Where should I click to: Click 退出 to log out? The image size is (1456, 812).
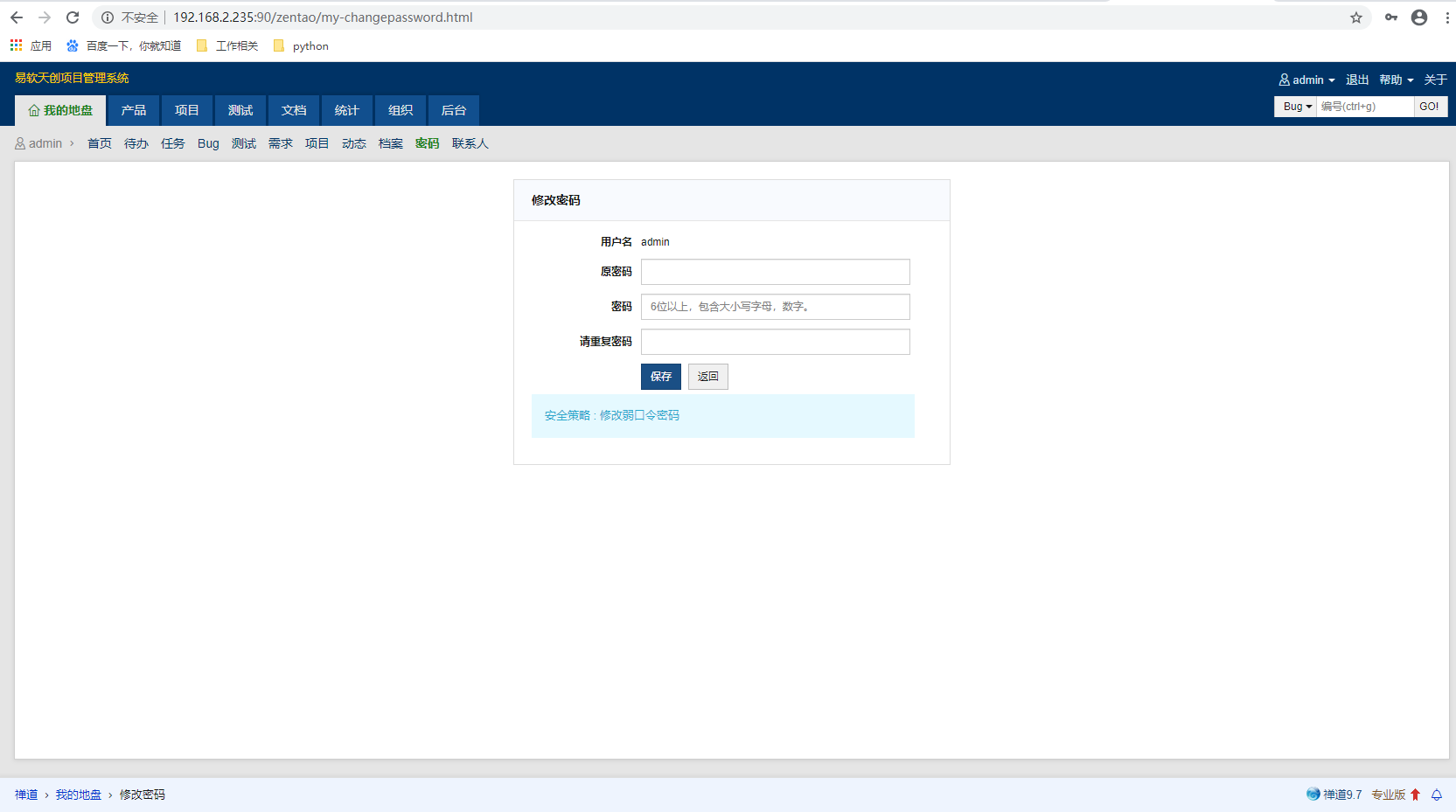(1357, 80)
